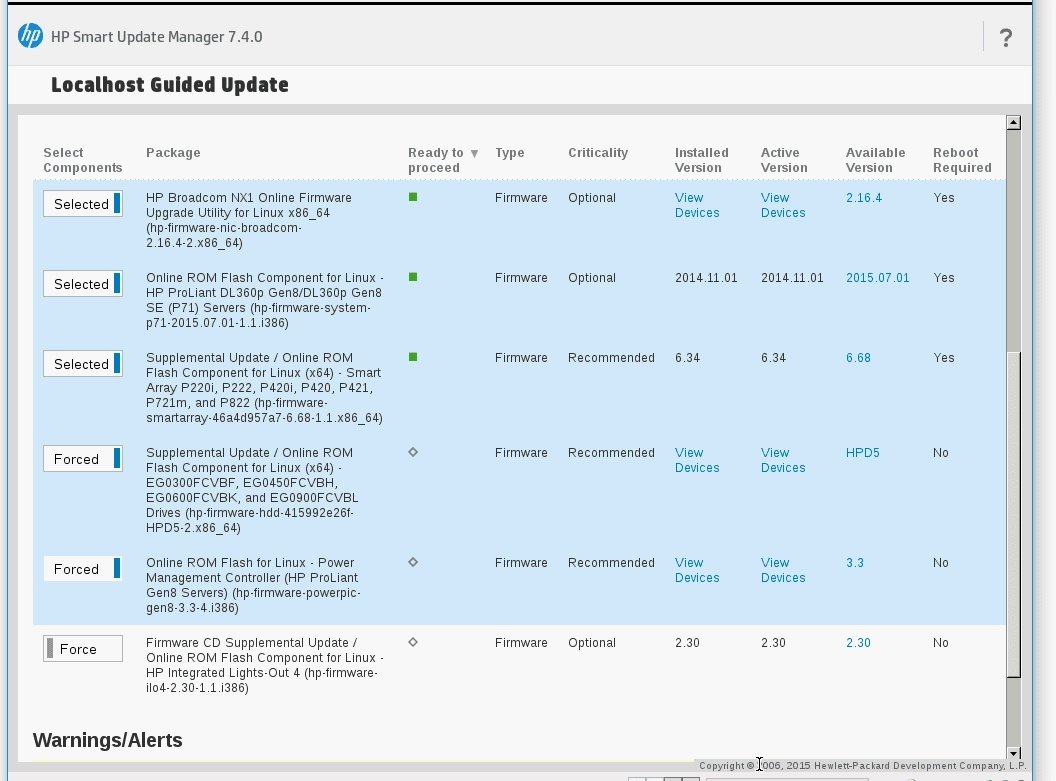Screen dimensions: 1056x781
Task: Click the Available Version column header
Action: (x=876, y=160)
